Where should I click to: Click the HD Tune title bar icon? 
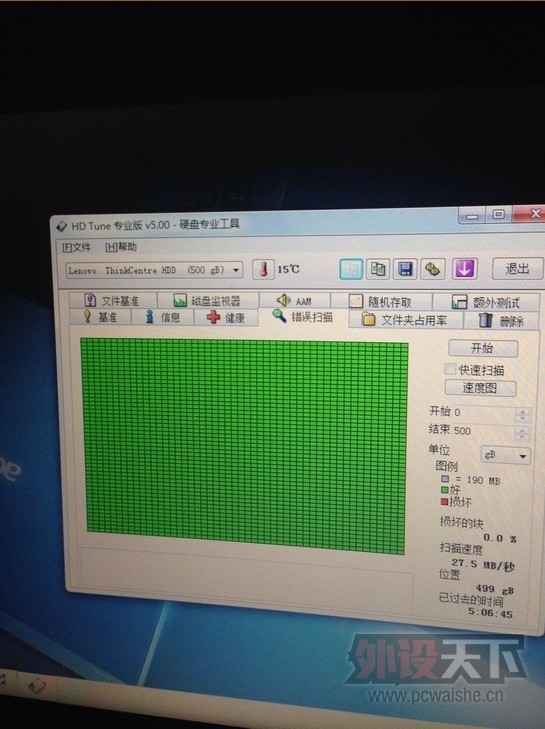click(62, 226)
